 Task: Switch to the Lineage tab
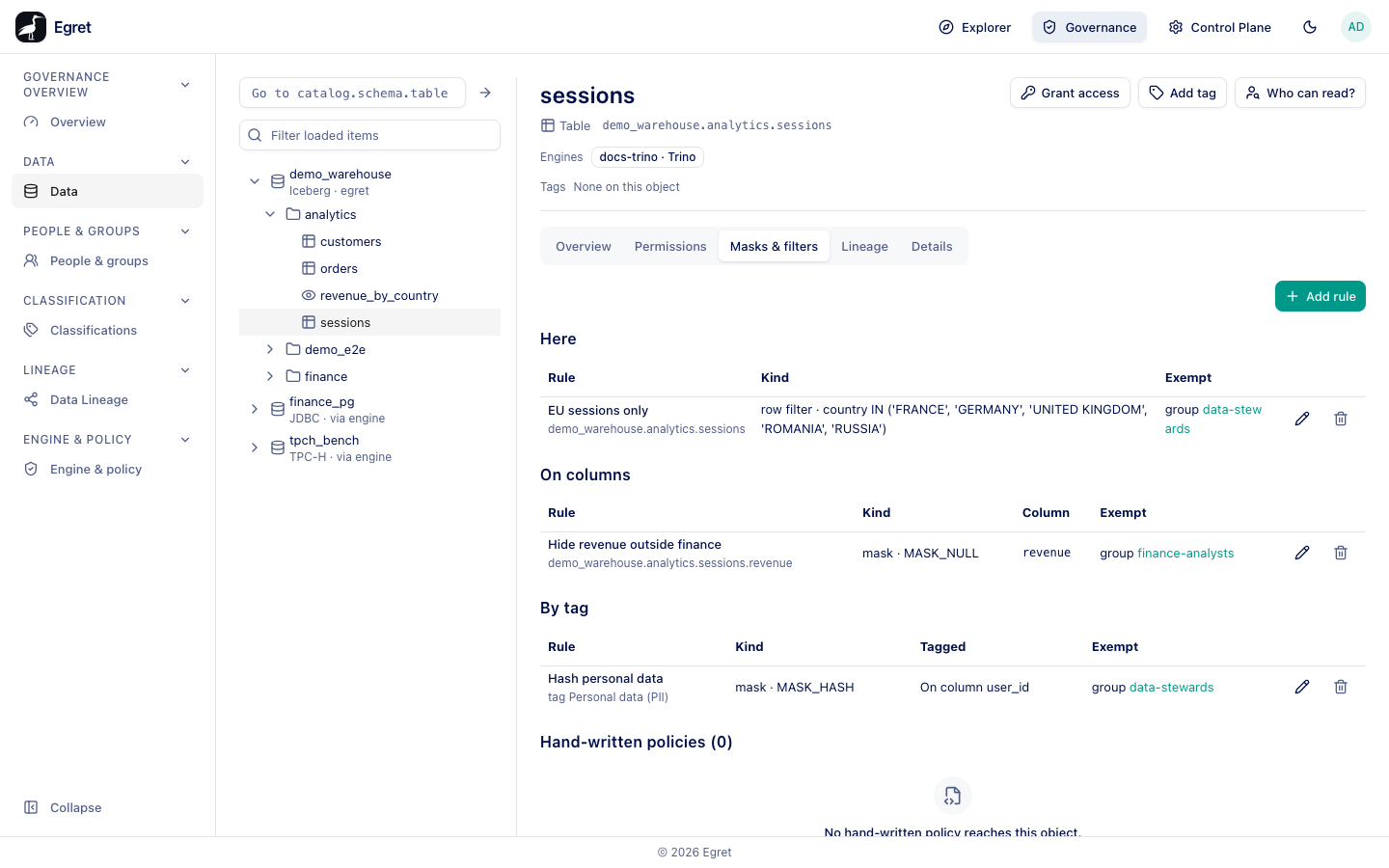(864, 247)
